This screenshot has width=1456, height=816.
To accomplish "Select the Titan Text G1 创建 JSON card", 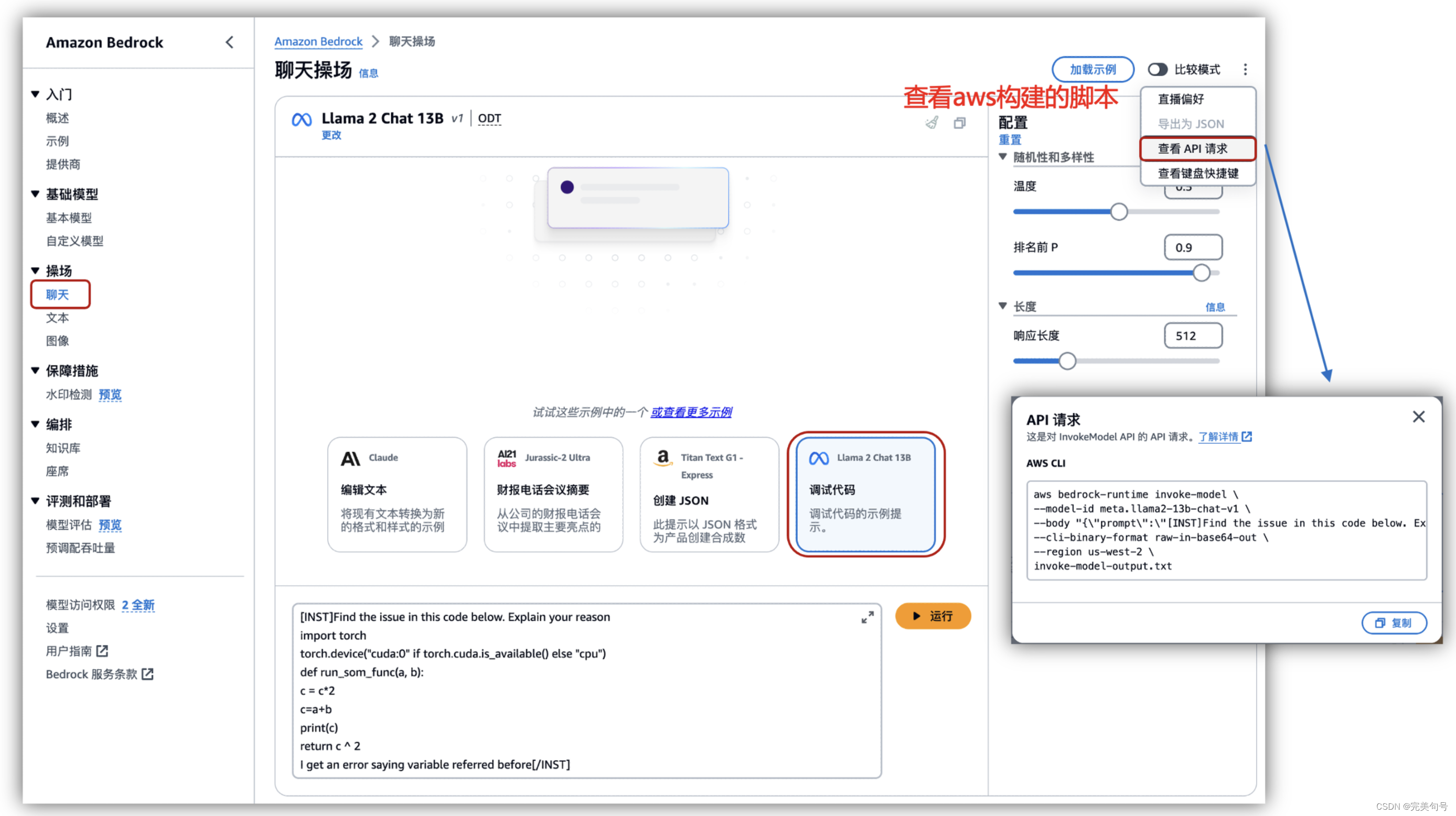I will pyautogui.click(x=709, y=495).
